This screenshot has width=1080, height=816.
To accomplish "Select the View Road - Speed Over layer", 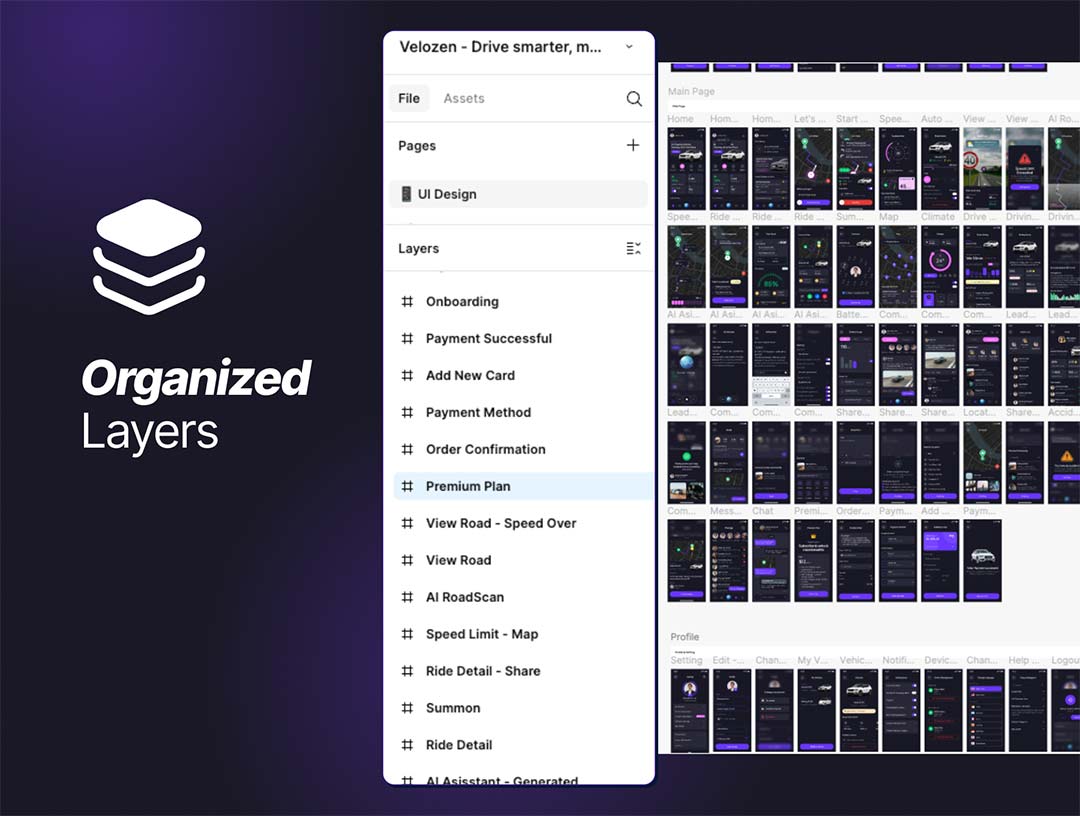I will (501, 524).
